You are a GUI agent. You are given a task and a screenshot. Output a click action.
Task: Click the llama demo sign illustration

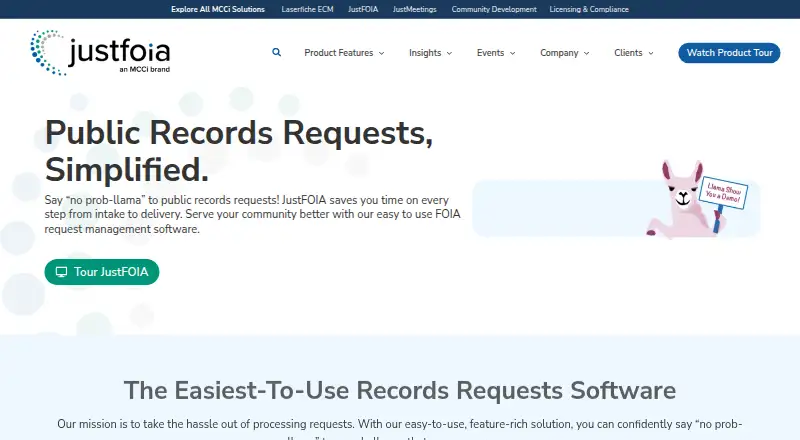(x=723, y=193)
